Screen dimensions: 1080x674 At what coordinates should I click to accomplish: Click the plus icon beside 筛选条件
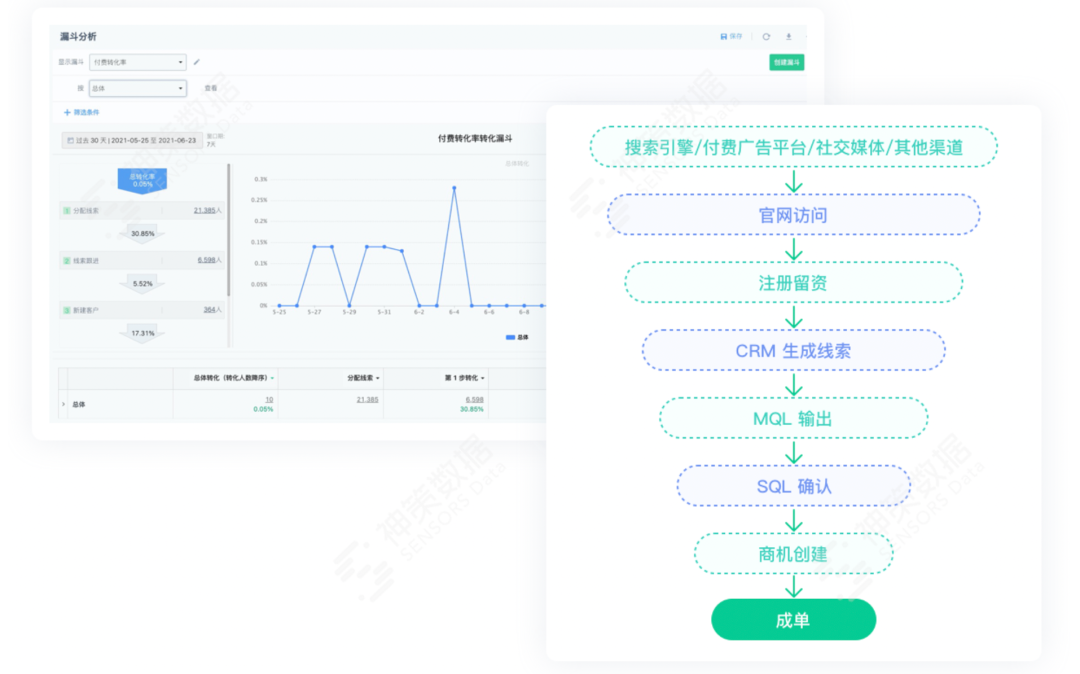click(68, 113)
